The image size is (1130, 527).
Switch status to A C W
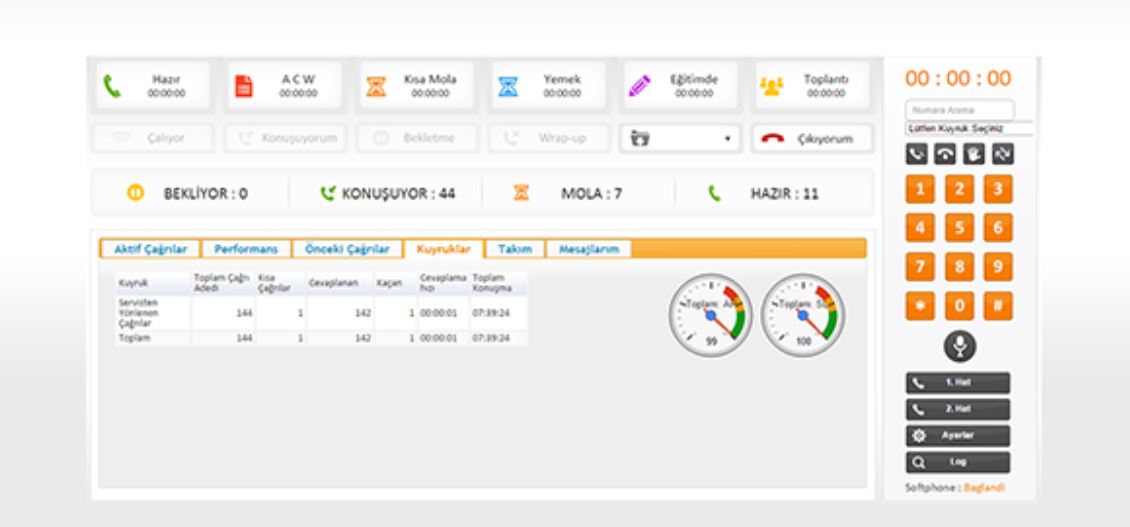pyautogui.click(x=285, y=86)
